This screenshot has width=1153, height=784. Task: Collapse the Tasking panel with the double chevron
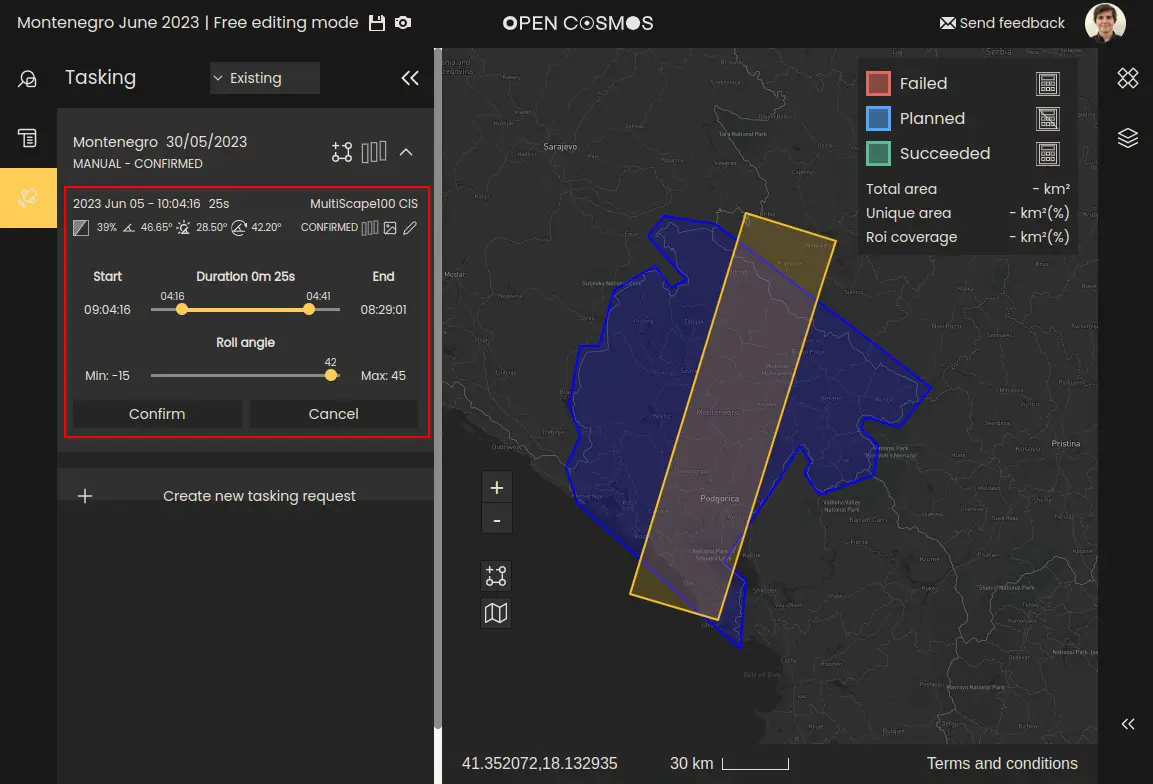click(x=409, y=77)
